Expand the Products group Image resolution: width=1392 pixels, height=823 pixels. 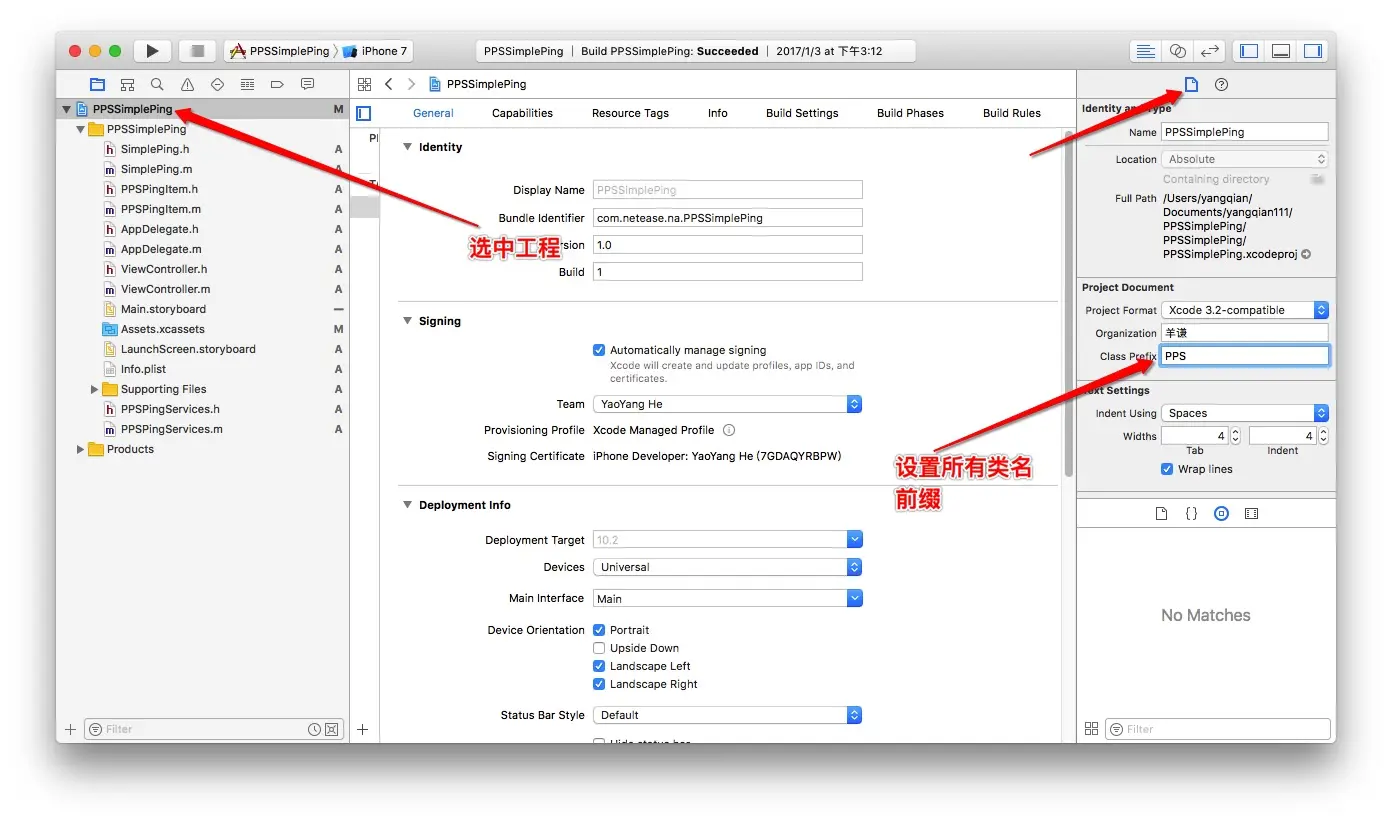[81, 449]
